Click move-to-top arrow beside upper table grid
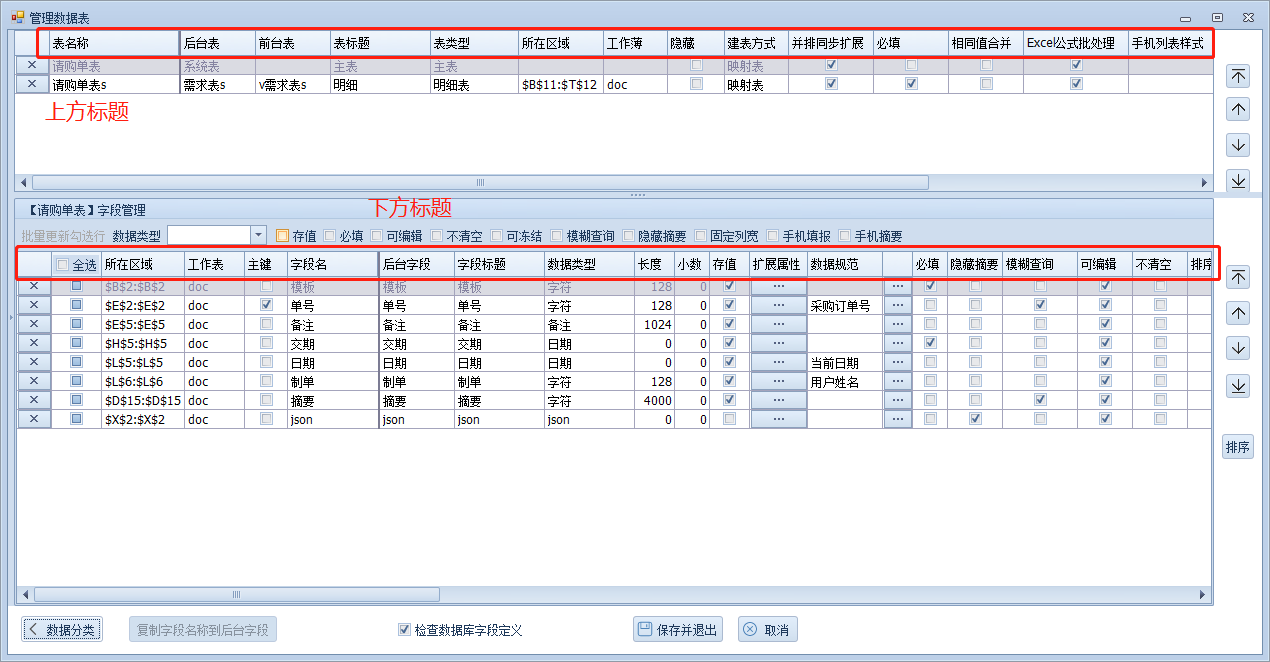This screenshot has height=662, width=1270. point(1238,76)
